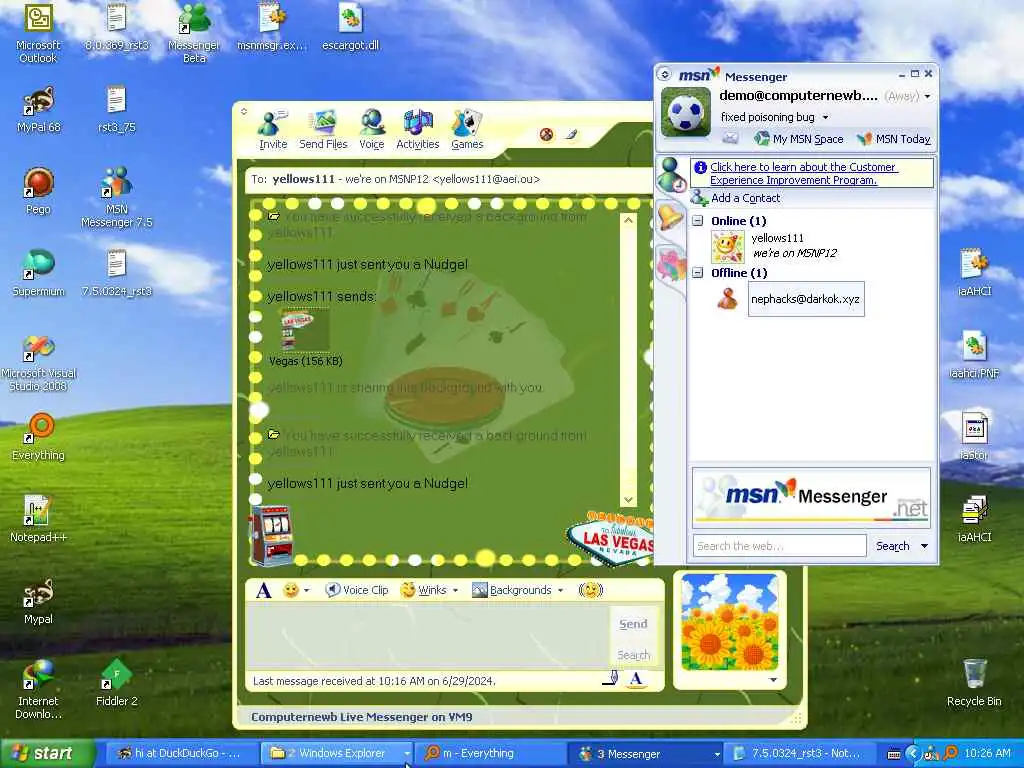
Task: Select the MSN Messenger 7.5 desktop shortcut
Action: (116, 197)
